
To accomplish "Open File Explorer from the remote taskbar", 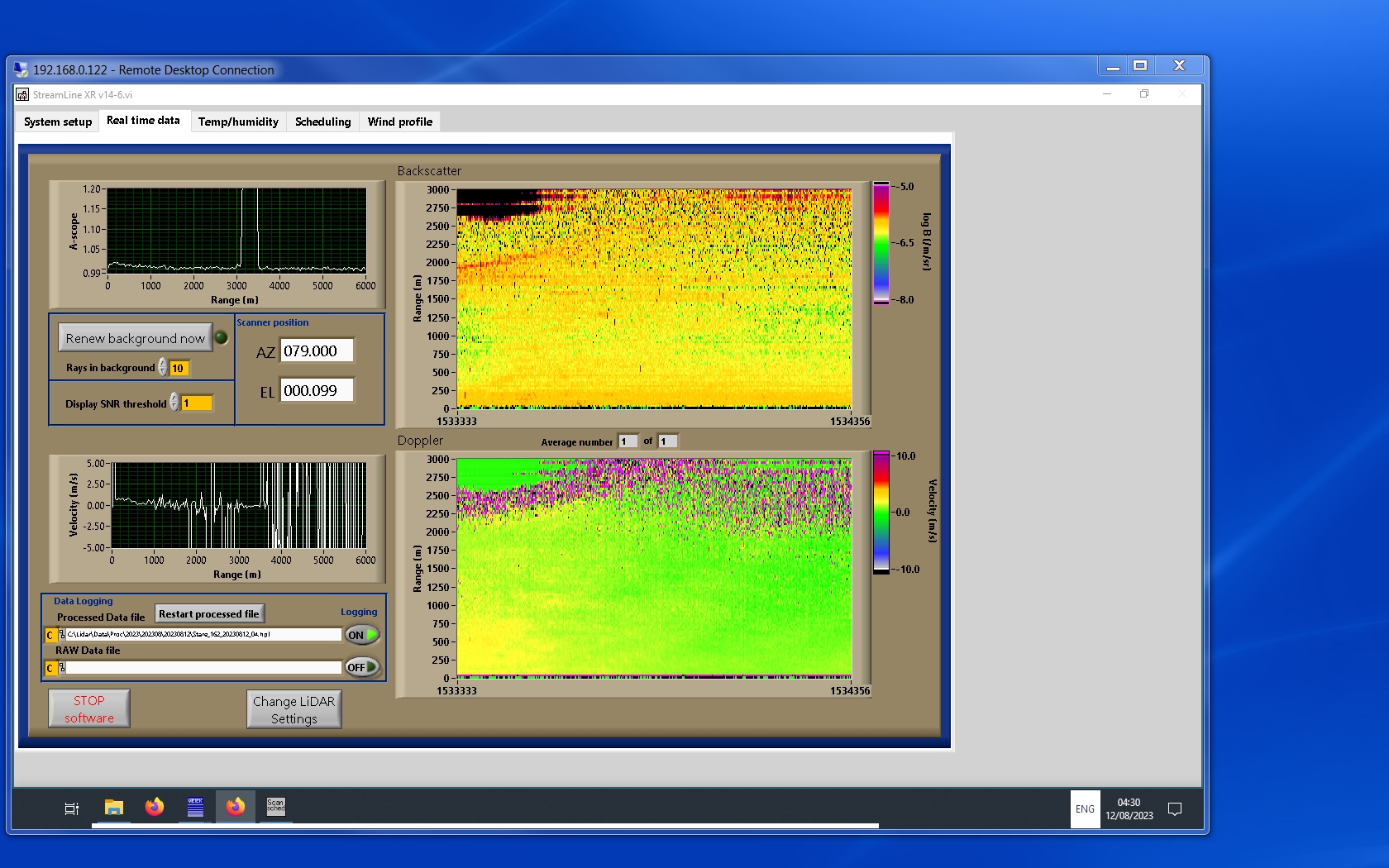I will tap(114, 808).
